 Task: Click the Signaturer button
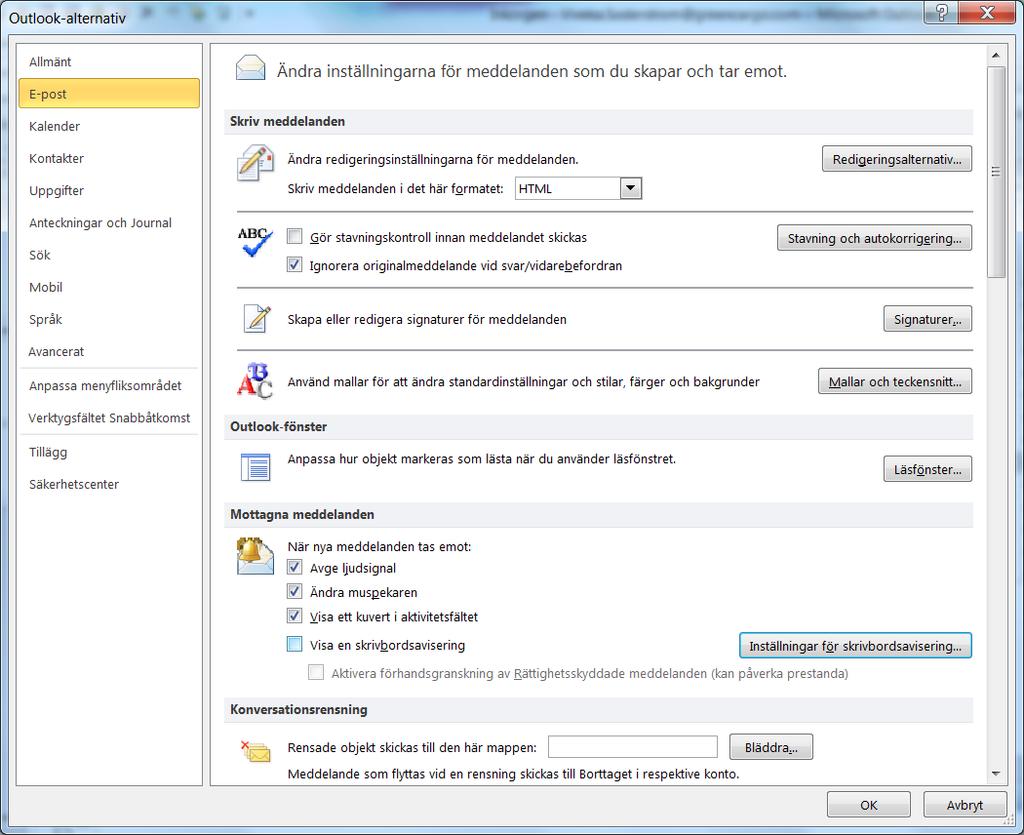927,319
